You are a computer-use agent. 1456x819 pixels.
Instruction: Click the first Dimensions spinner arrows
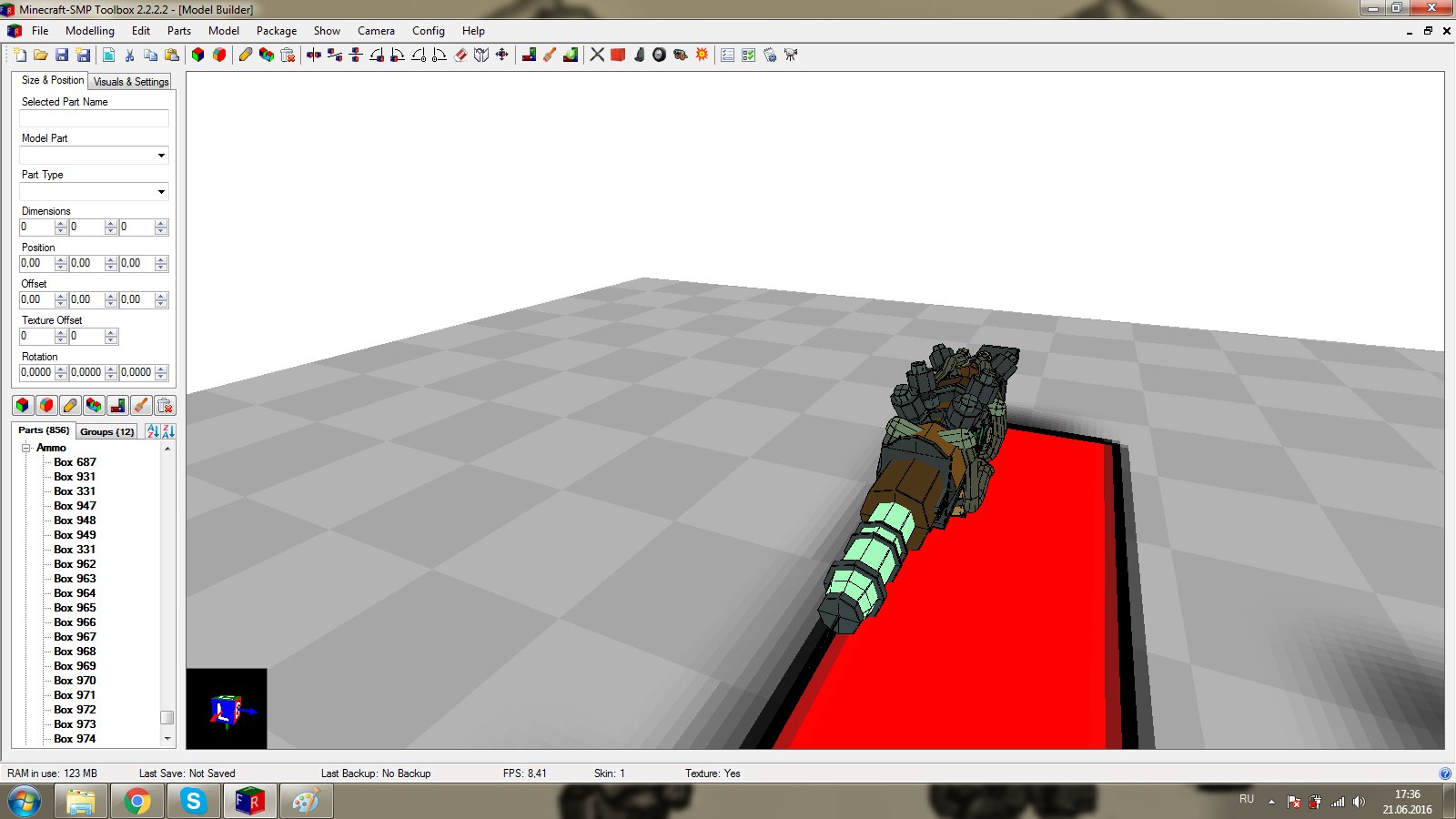[61, 227]
